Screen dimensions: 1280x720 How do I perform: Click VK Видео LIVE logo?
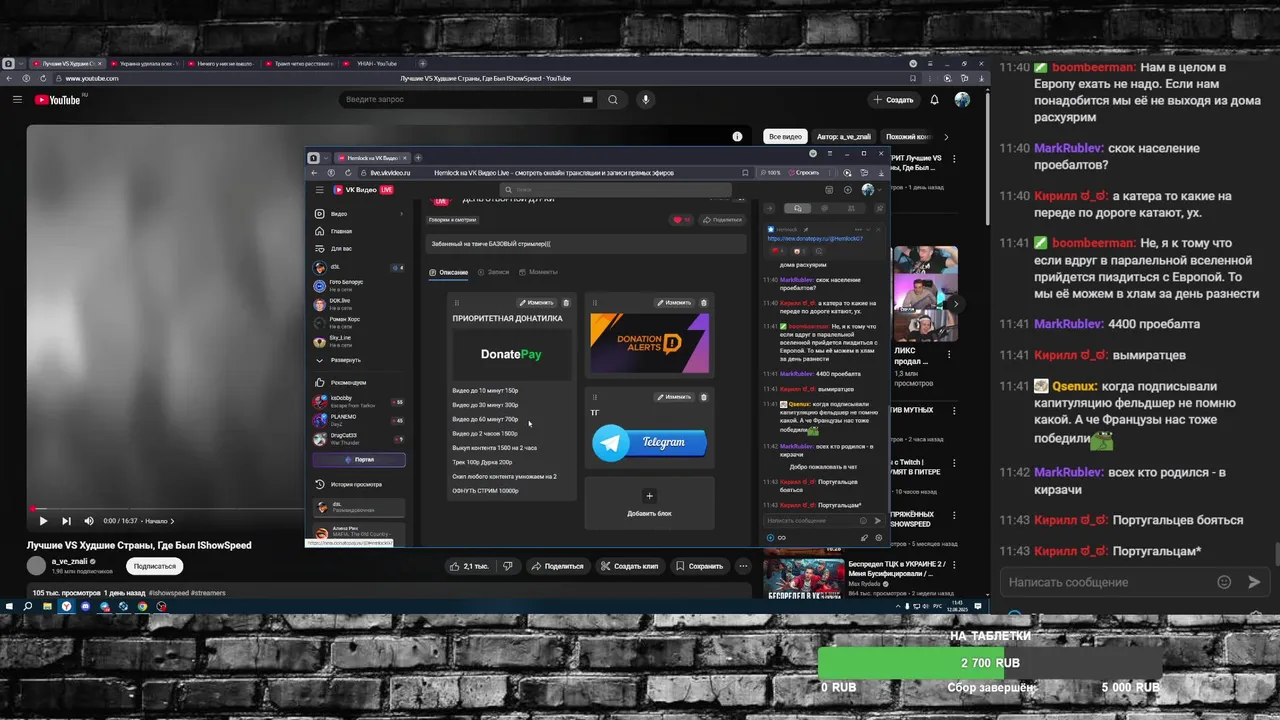click(363, 189)
